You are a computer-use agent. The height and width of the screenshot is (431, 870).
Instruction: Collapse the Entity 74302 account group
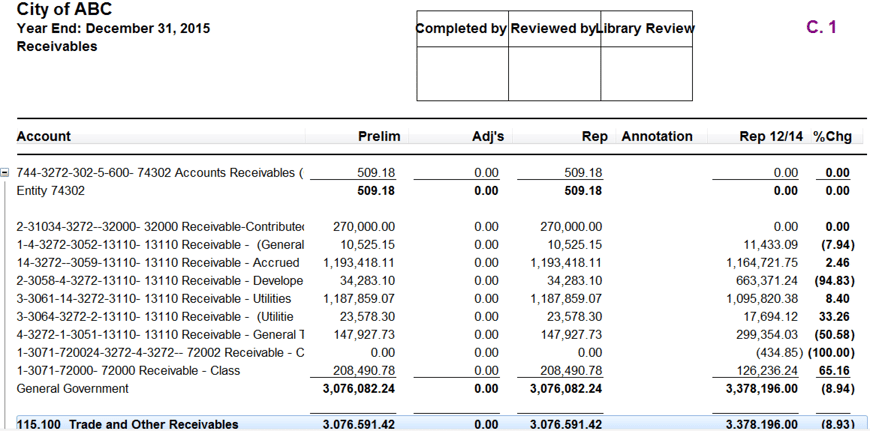pos(5,172)
